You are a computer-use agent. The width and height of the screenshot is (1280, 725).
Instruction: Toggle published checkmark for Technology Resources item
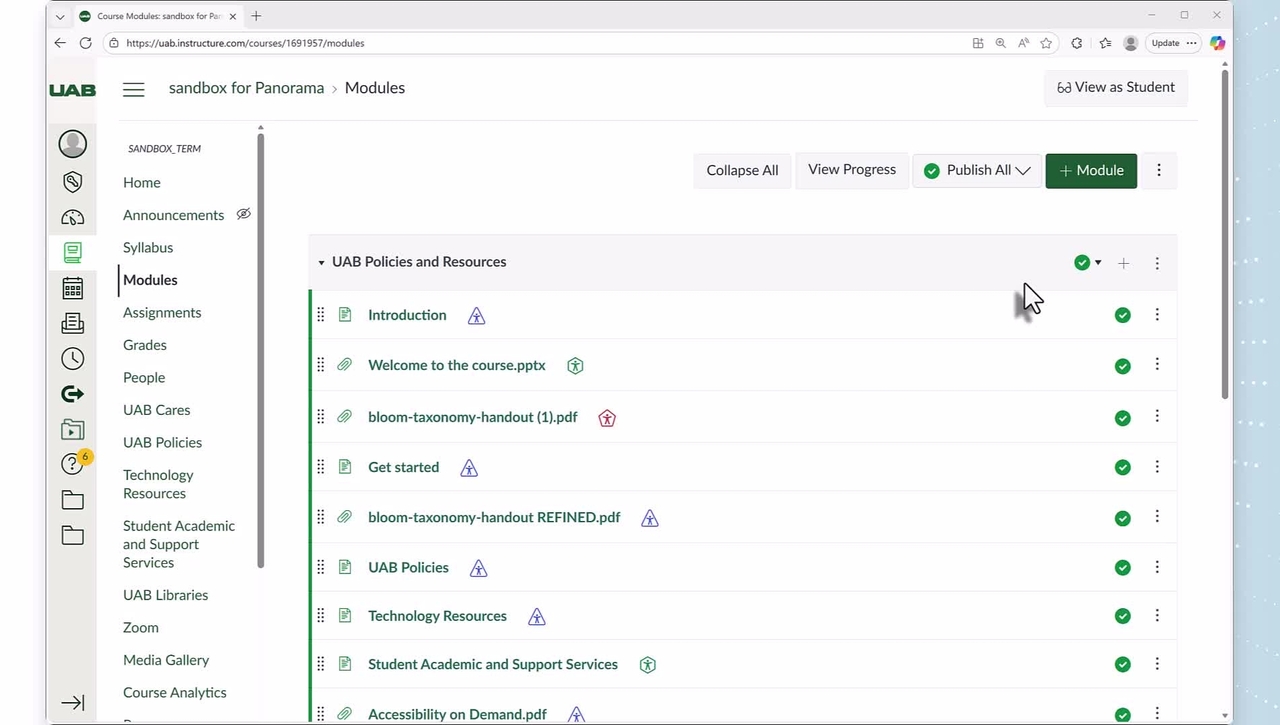point(1122,616)
